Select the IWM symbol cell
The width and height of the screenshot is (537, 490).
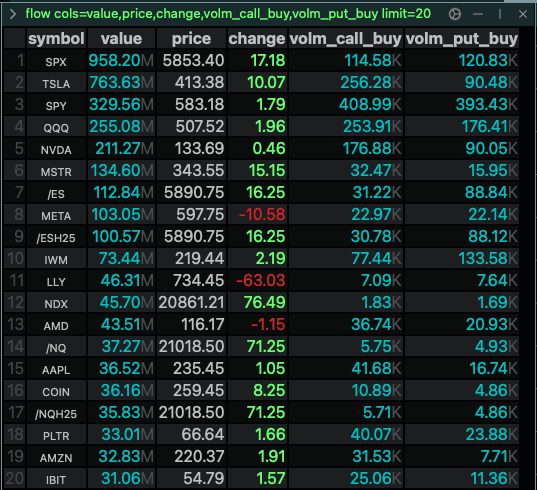[56, 259]
